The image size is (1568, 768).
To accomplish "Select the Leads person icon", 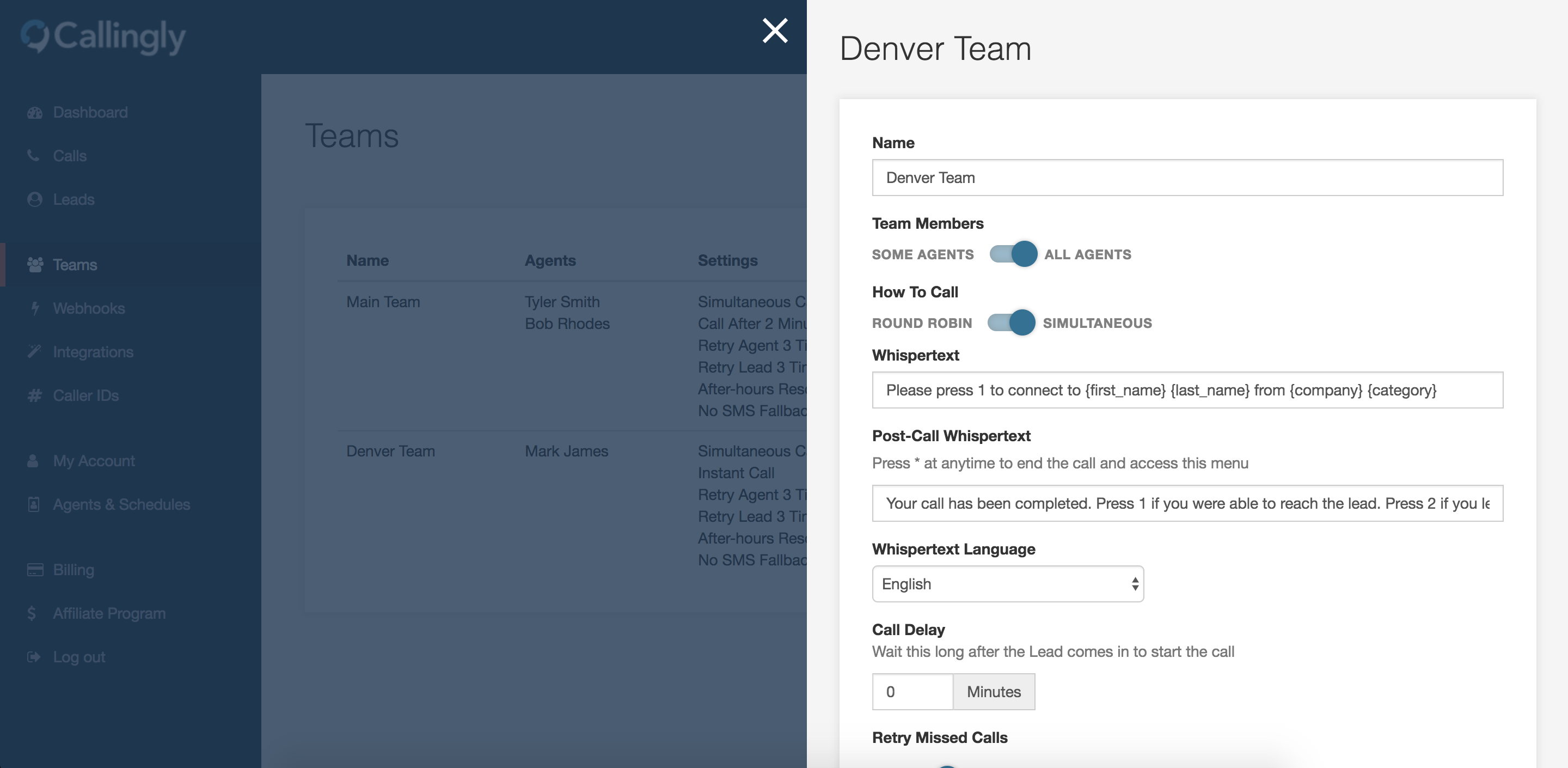I will pos(35,199).
